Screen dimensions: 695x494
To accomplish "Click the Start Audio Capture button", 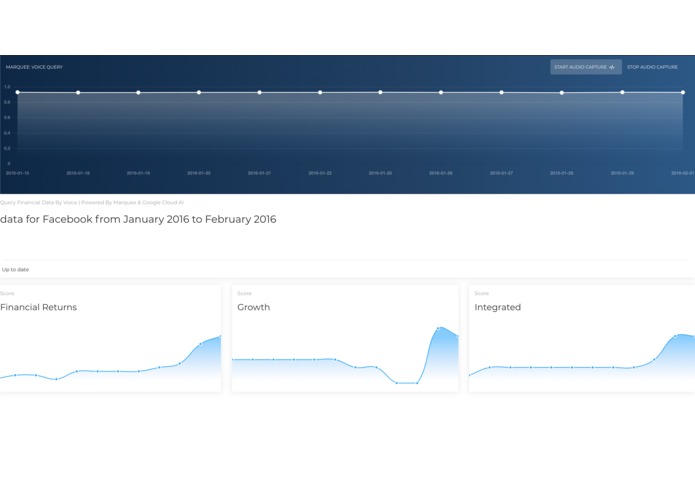I will point(586,67).
